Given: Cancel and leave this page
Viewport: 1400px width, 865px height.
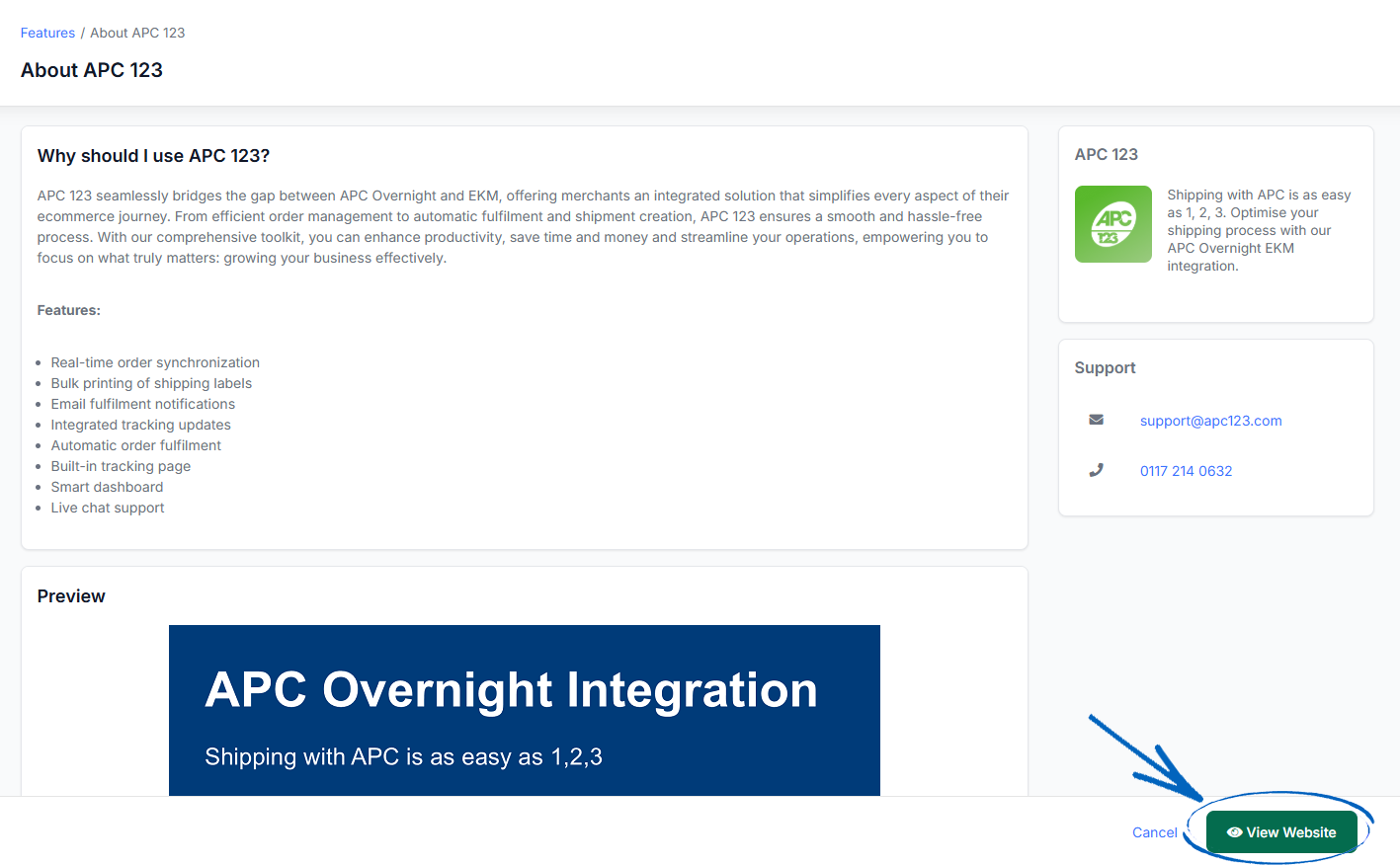Looking at the screenshot, I should pyautogui.click(x=1154, y=832).
